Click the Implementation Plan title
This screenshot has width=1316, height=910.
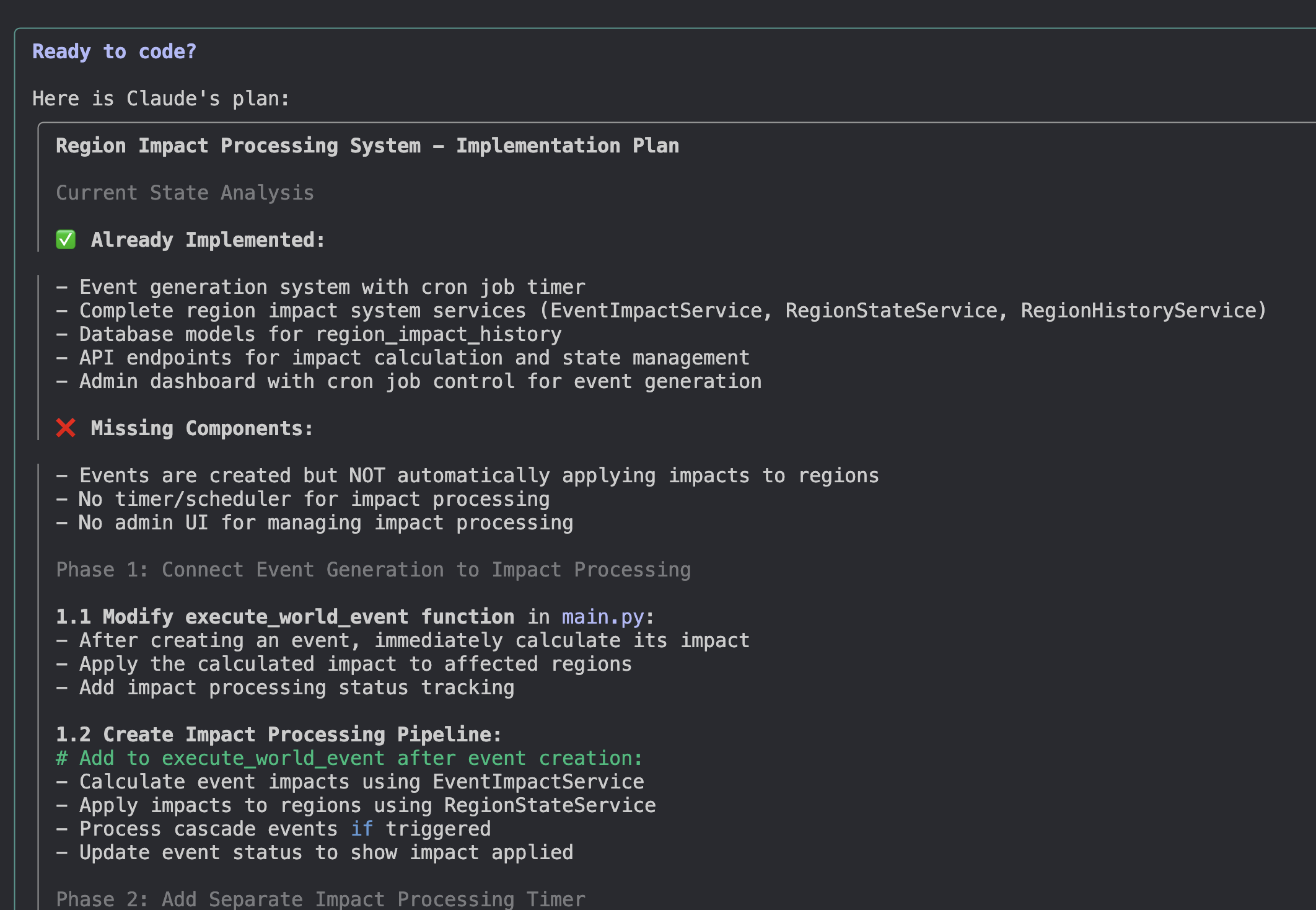tap(367, 146)
